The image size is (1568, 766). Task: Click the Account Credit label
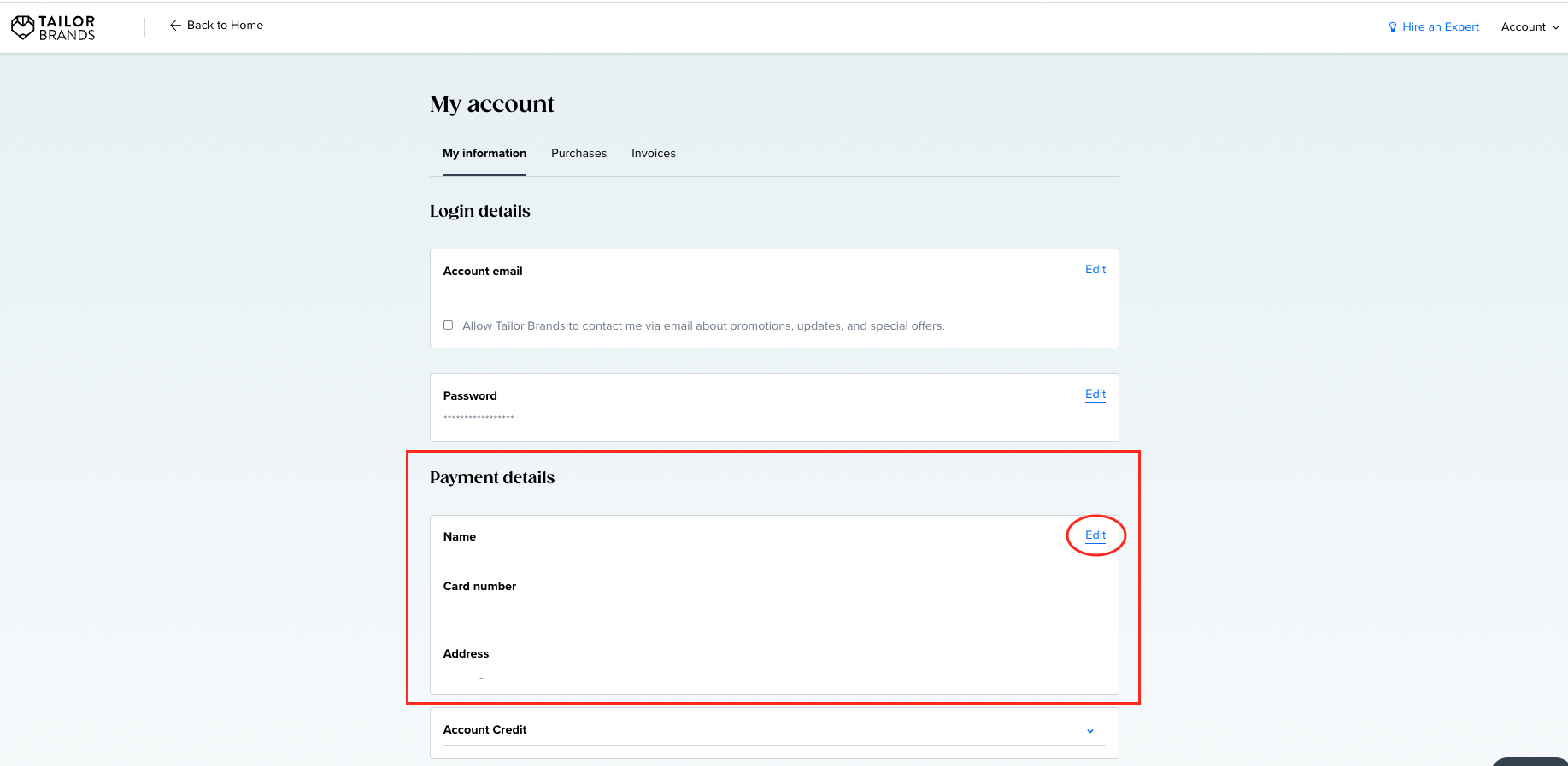pyautogui.click(x=484, y=730)
